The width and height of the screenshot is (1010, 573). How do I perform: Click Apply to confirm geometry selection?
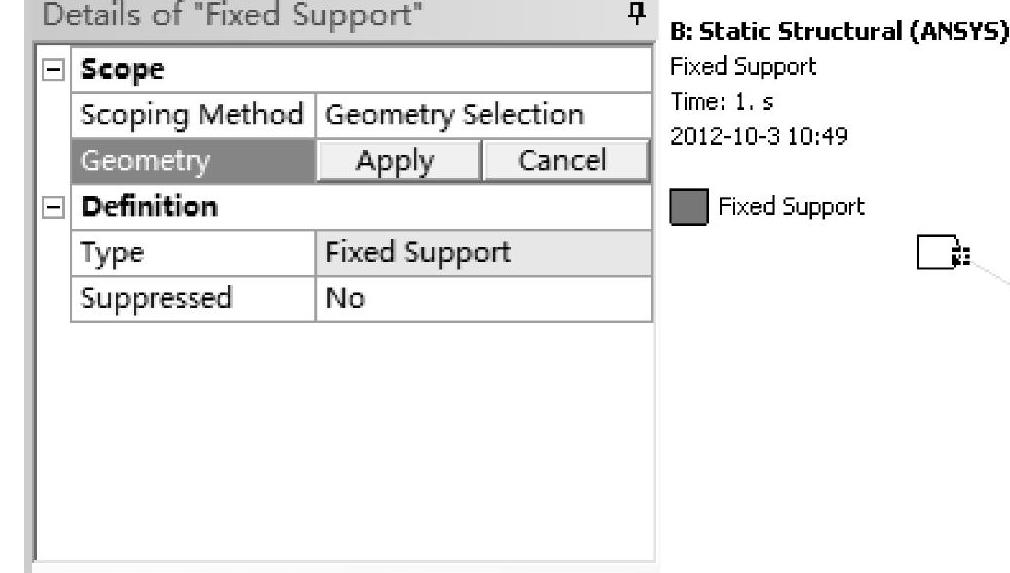tap(399, 161)
